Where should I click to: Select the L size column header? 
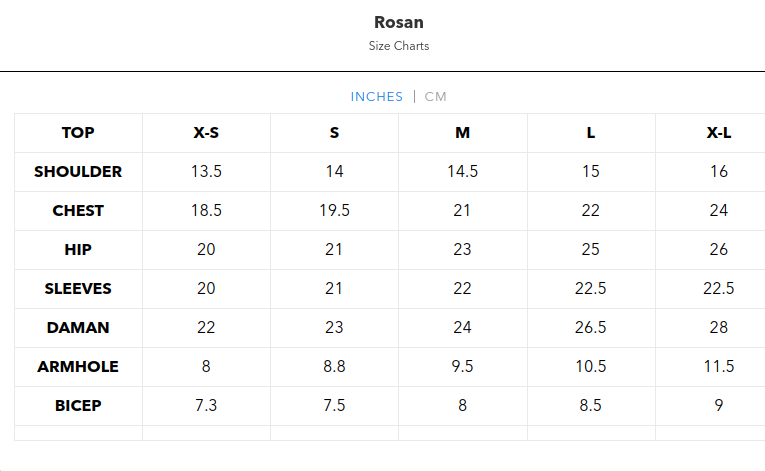(591, 133)
